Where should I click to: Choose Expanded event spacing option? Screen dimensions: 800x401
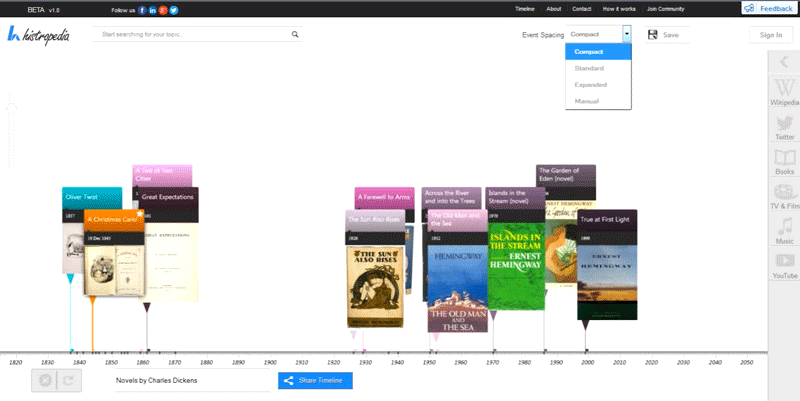point(590,84)
